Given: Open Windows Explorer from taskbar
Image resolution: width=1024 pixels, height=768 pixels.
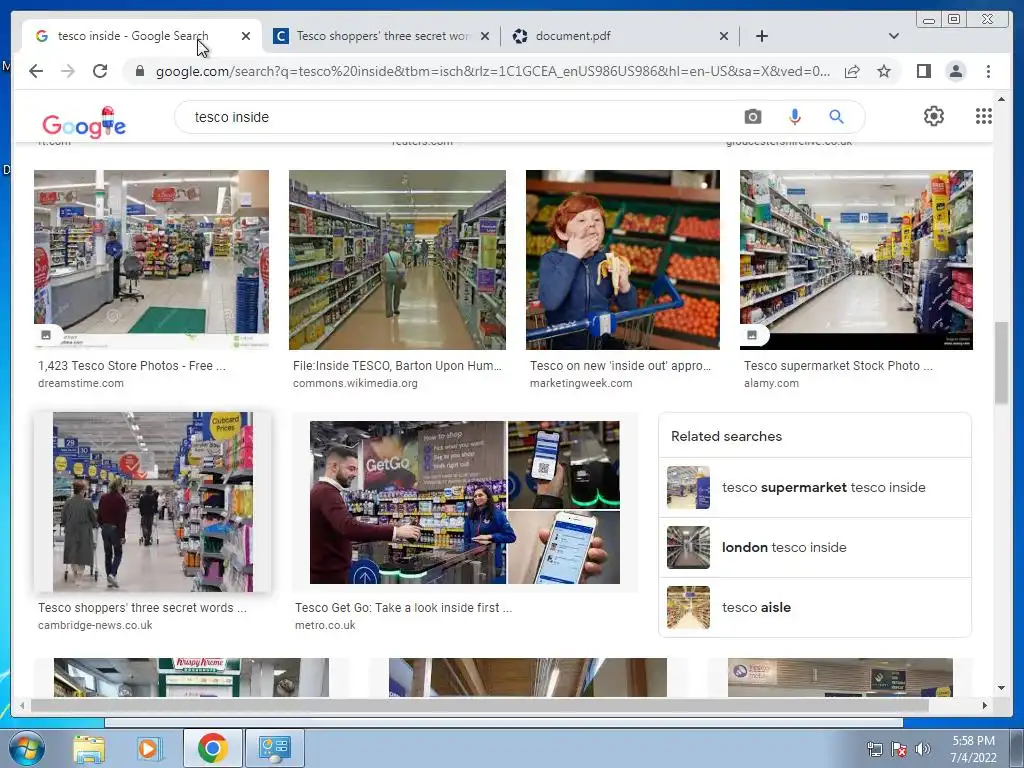Looking at the screenshot, I should point(89,748).
